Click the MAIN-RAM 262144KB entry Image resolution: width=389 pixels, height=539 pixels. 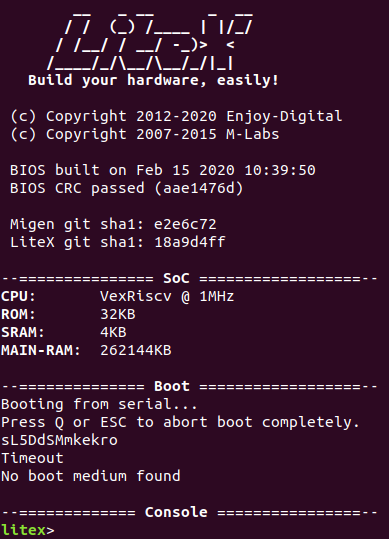(x=86, y=350)
